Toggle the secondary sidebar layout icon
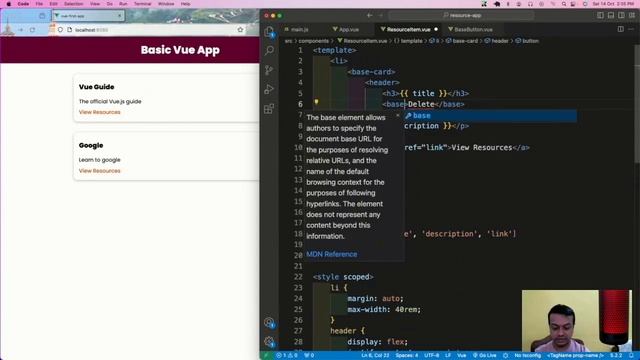640x360 pixels. 621,16
